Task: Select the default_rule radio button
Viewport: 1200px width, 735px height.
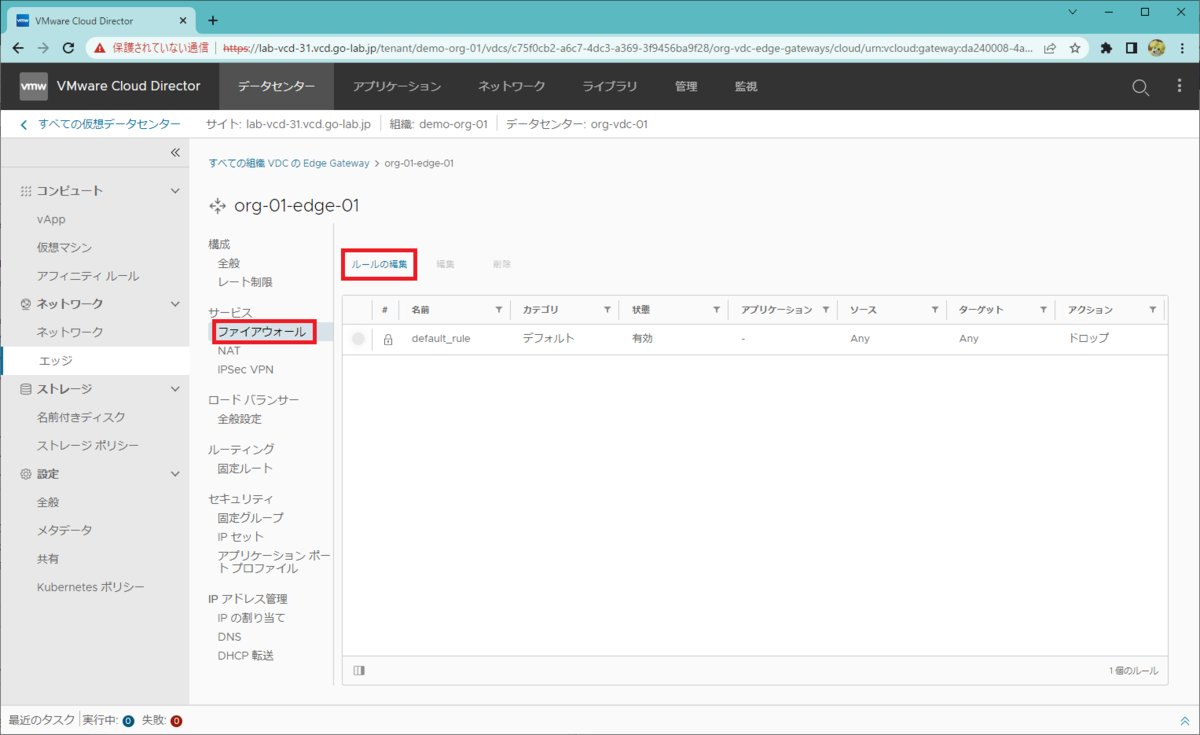Action: pos(358,339)
